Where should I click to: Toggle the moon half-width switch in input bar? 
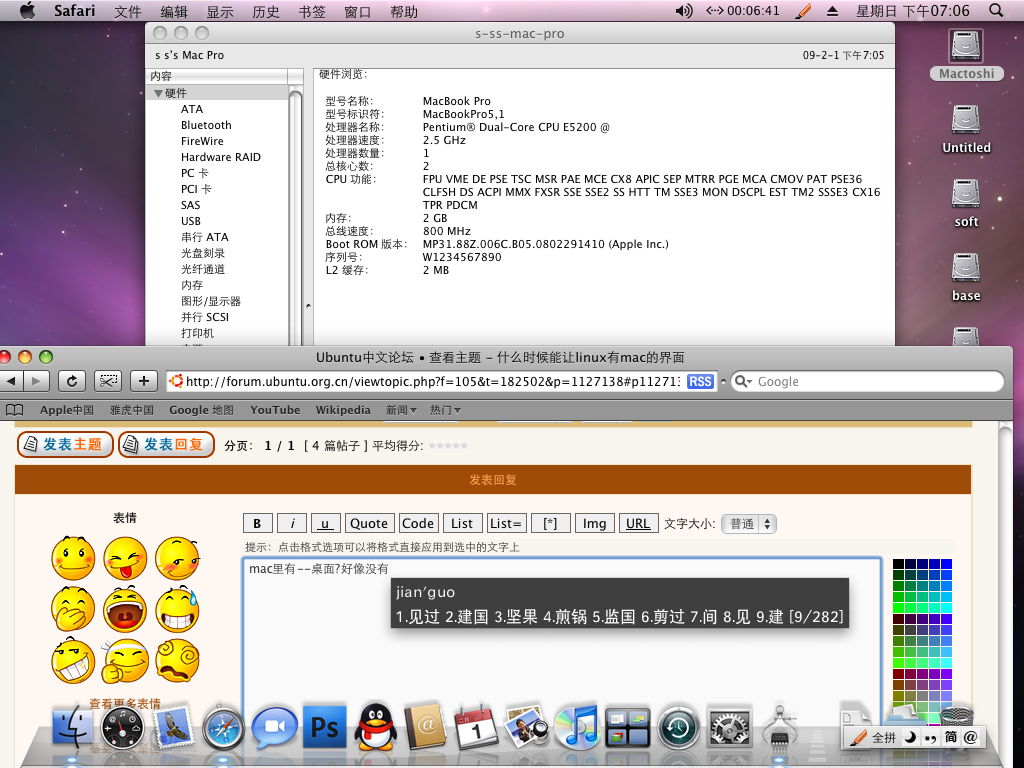click(910, 737)
